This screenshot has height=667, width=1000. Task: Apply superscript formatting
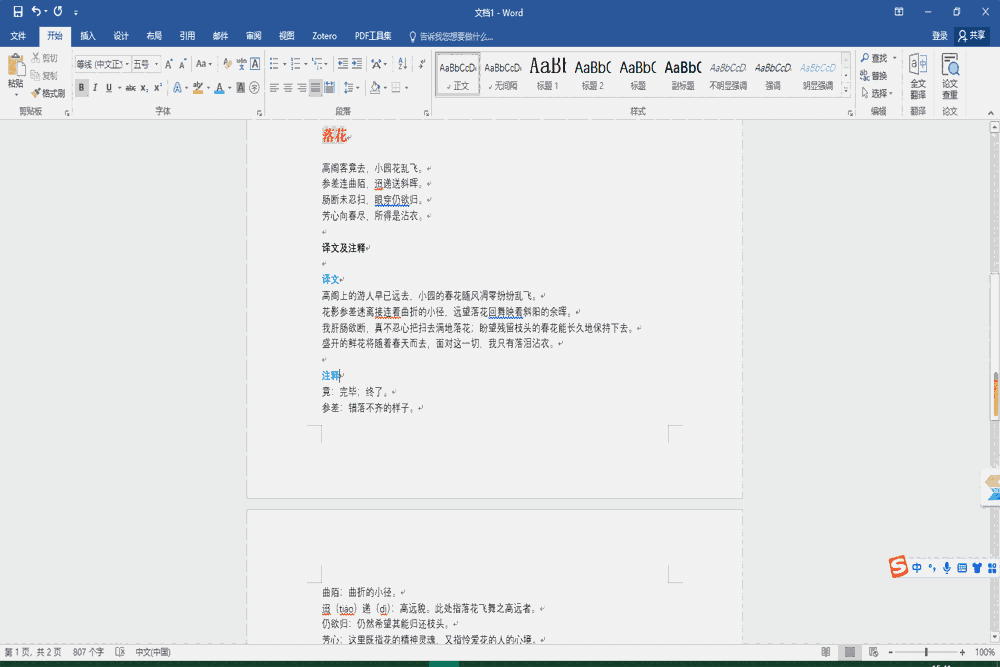point(156,88)
